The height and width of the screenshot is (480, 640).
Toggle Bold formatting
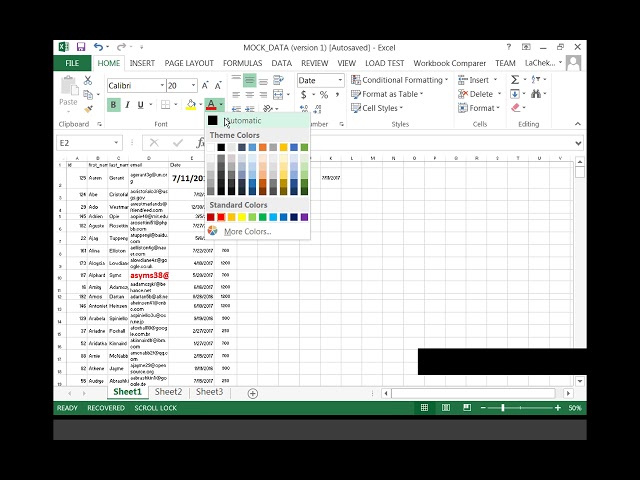(113, 105)
